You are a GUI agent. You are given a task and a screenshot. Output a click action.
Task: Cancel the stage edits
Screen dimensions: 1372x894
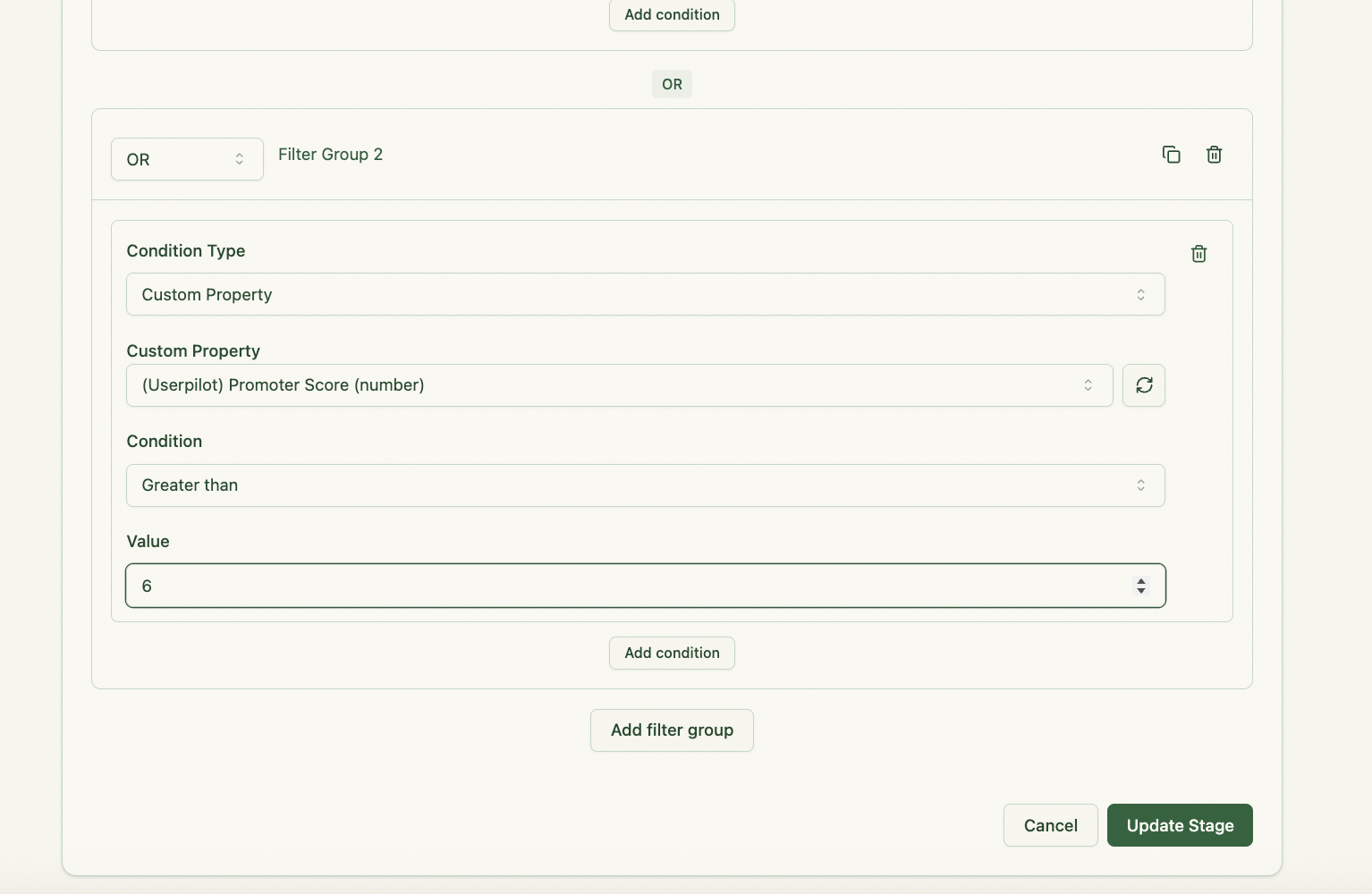point(1050,825)
